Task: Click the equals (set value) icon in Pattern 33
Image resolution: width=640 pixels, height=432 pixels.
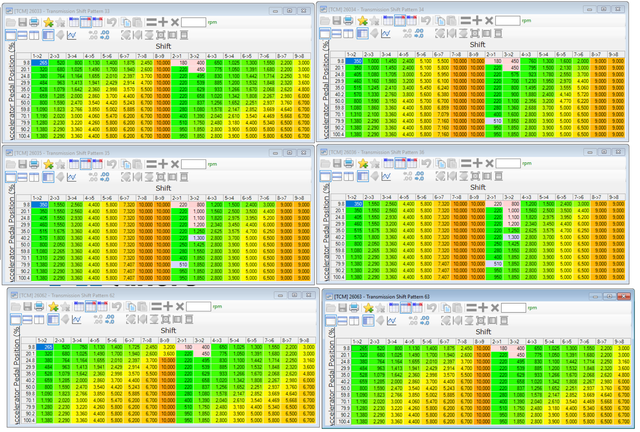Action: click(151, 22)
